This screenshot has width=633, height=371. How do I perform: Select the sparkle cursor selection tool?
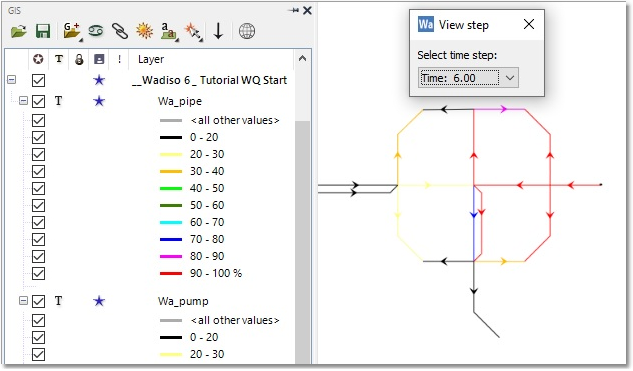(193, 31)
